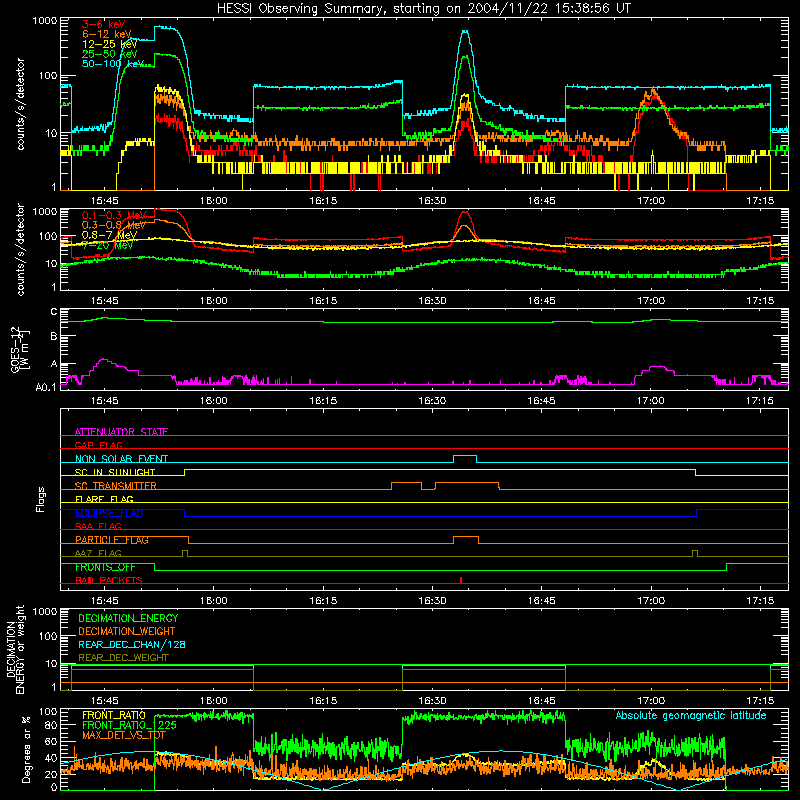Click the 16:45 tick under the MeV panel
This screenshot has height=800, width=800.
541,301
